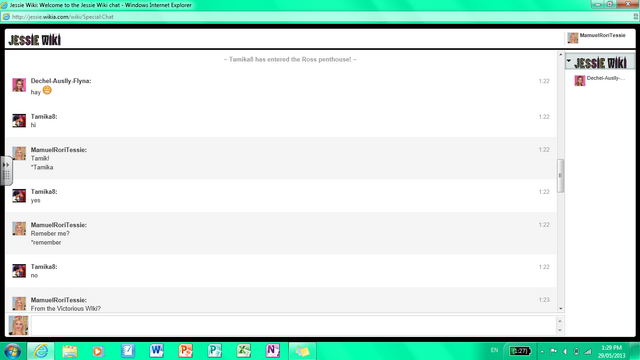Open the Windows Start menu

[x=12, y=351]
